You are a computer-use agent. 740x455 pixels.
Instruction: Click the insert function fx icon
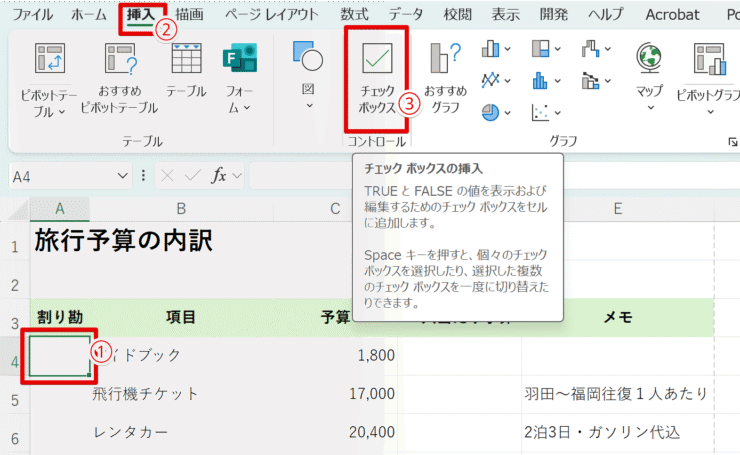(x=219, y=176)
